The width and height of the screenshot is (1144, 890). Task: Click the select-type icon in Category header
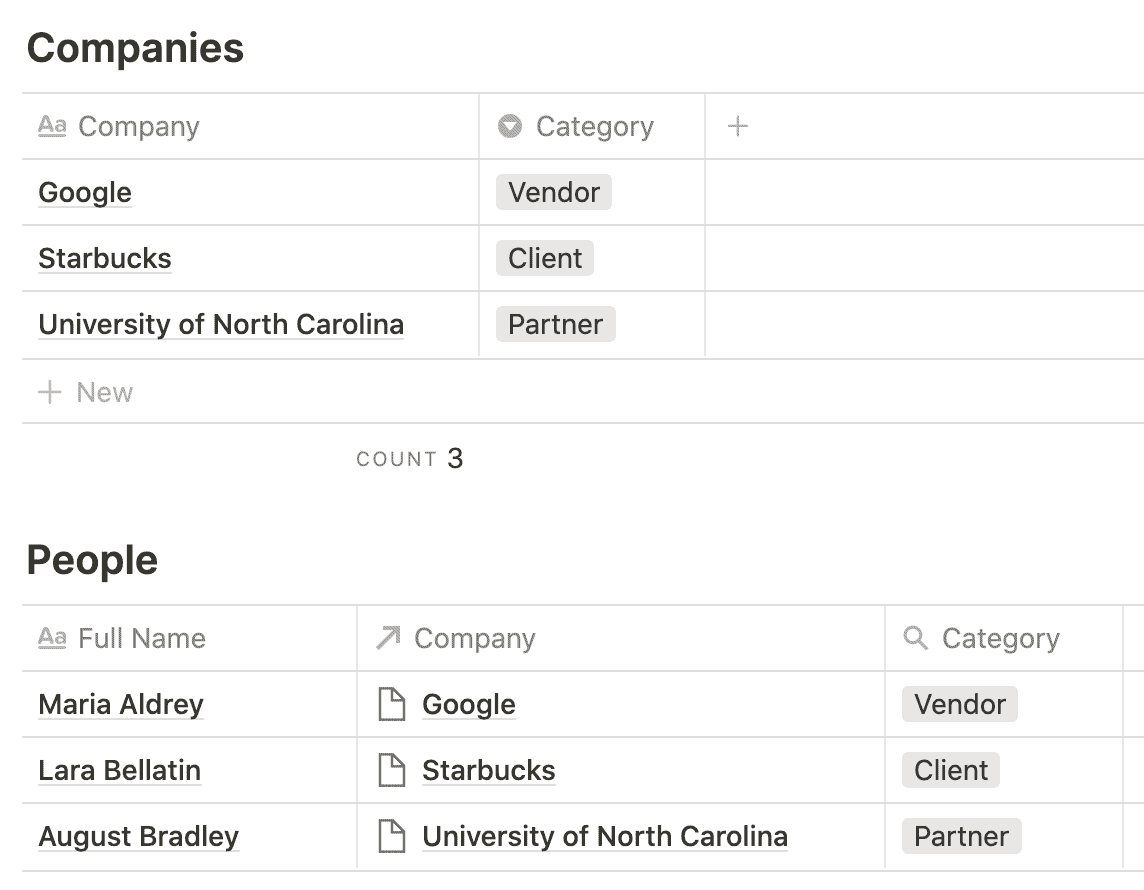point(510,127)
